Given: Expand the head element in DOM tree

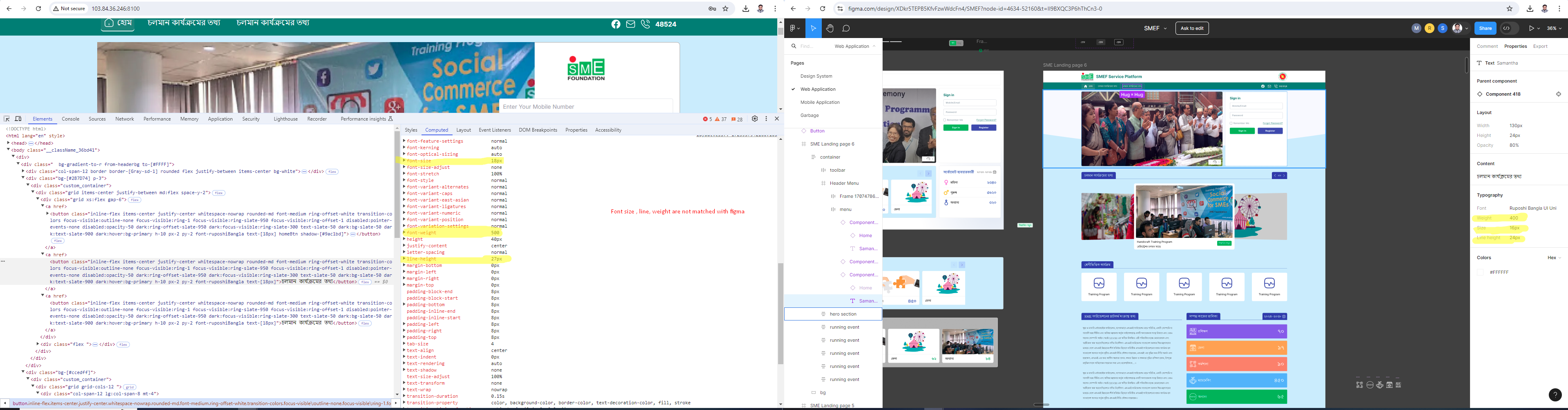Looking at the screenshot, I should tap(9, 143).
